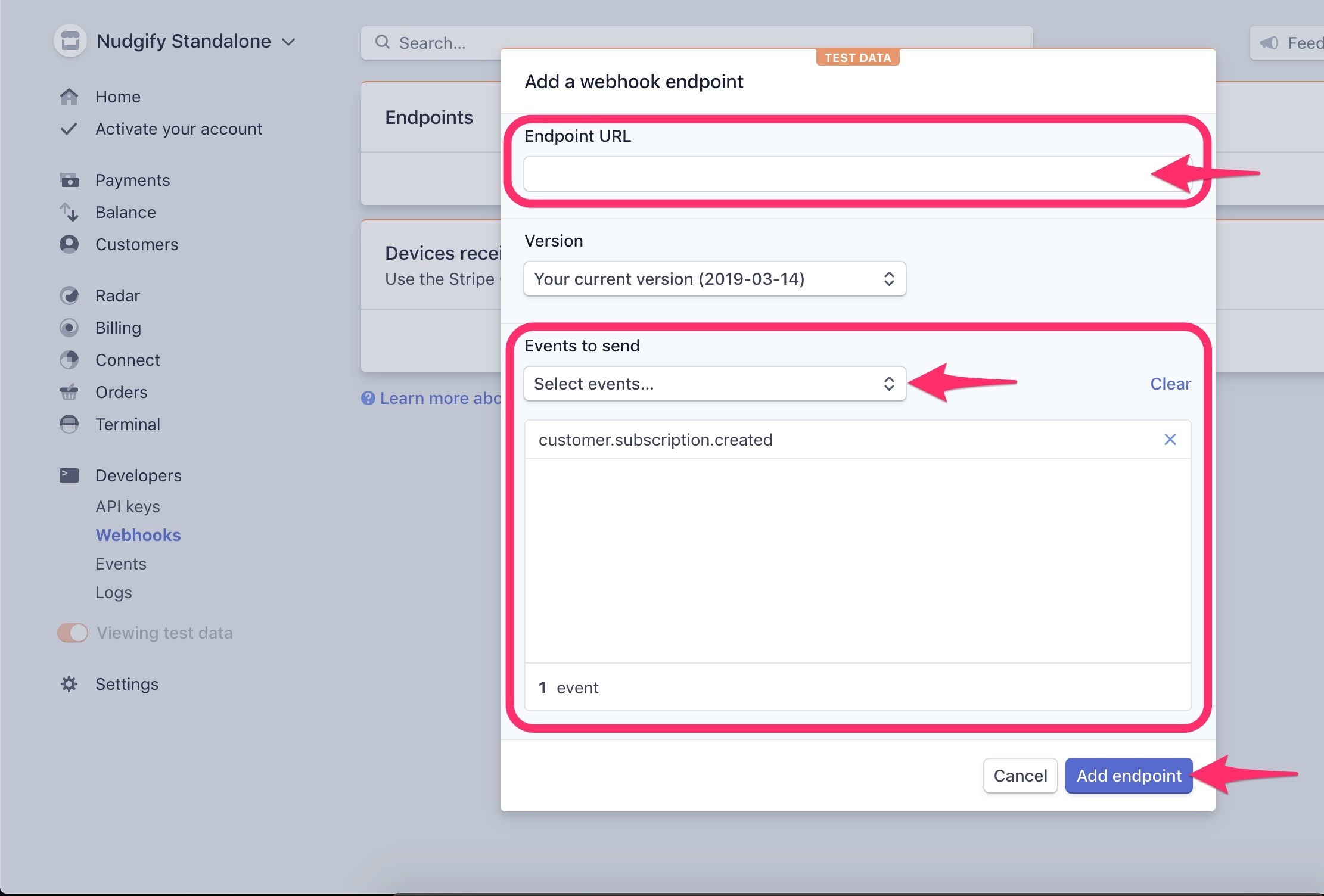
Task: Click the Feedback button
Action: tap(1287, 43)
